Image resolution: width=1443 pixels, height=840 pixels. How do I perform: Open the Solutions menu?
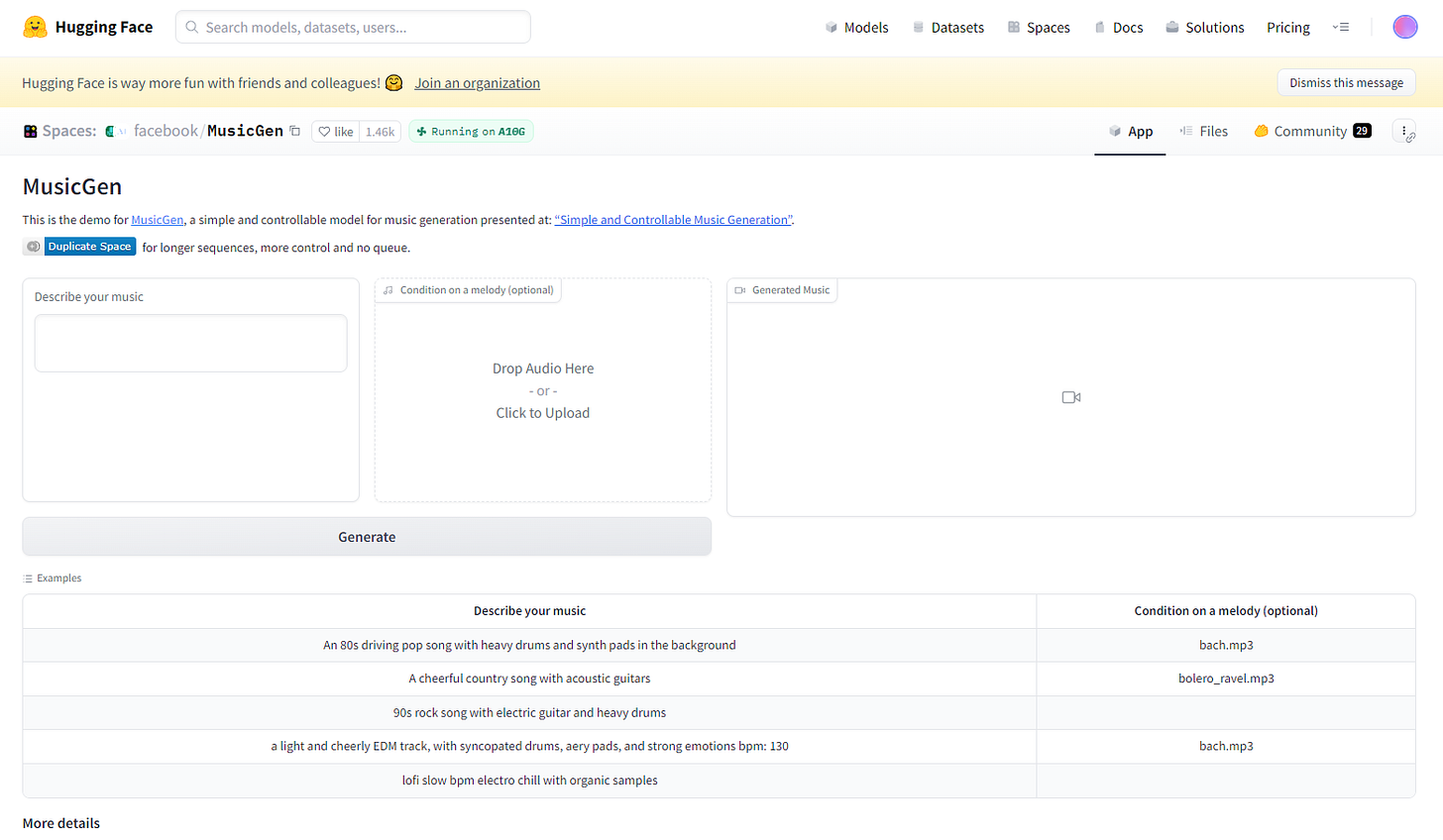(1204, 27)
